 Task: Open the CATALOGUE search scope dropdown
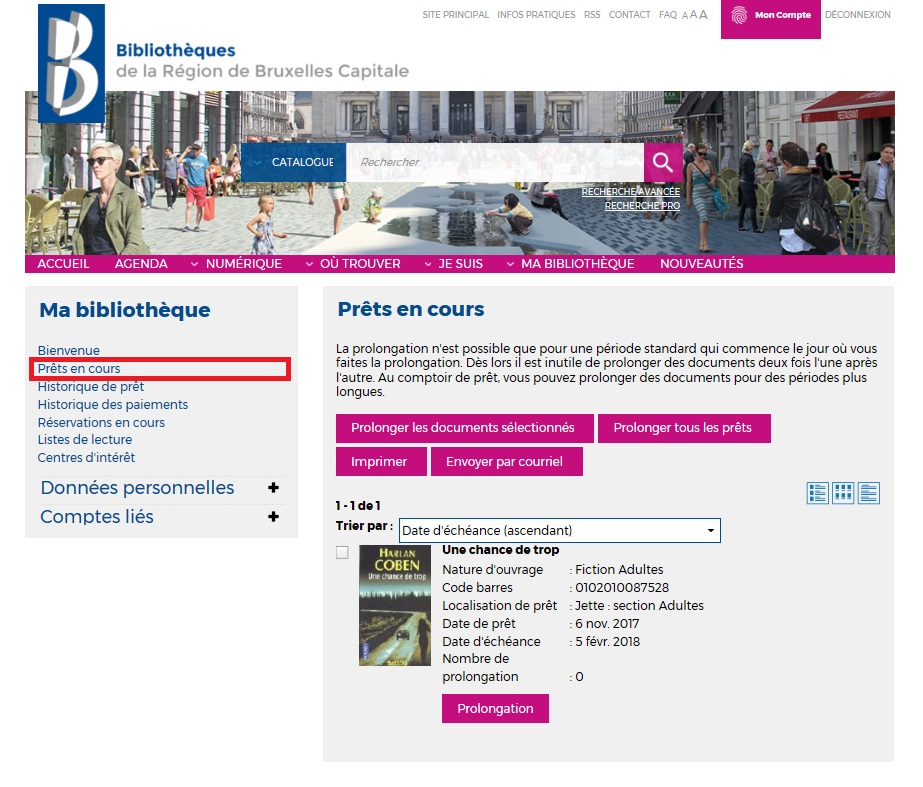point(293,162)
